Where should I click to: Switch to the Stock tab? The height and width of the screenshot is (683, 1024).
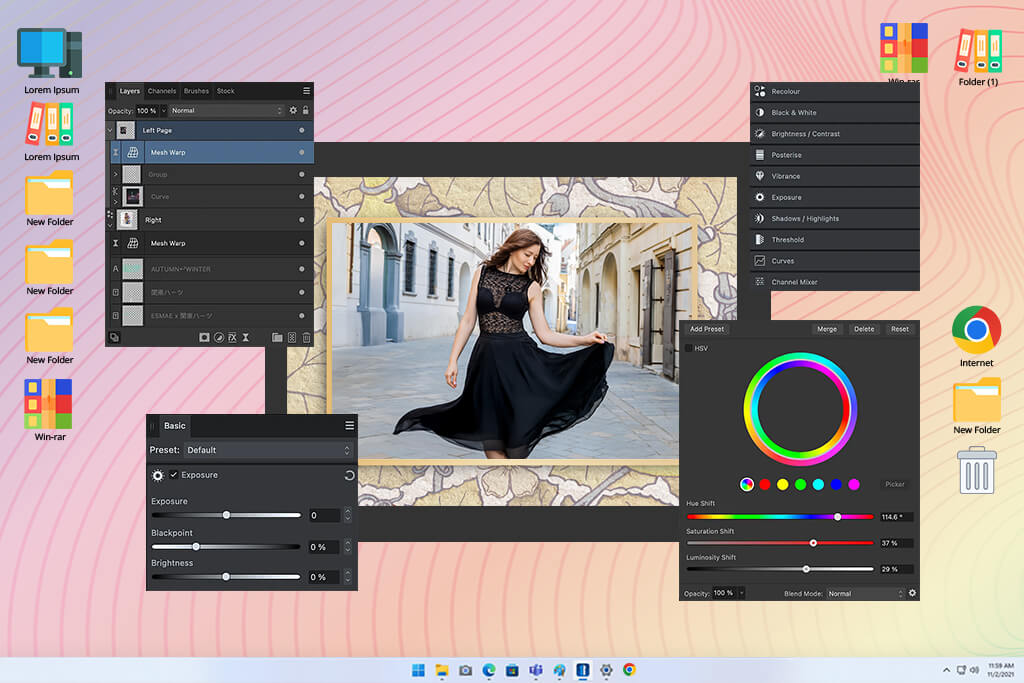(225, 91)
